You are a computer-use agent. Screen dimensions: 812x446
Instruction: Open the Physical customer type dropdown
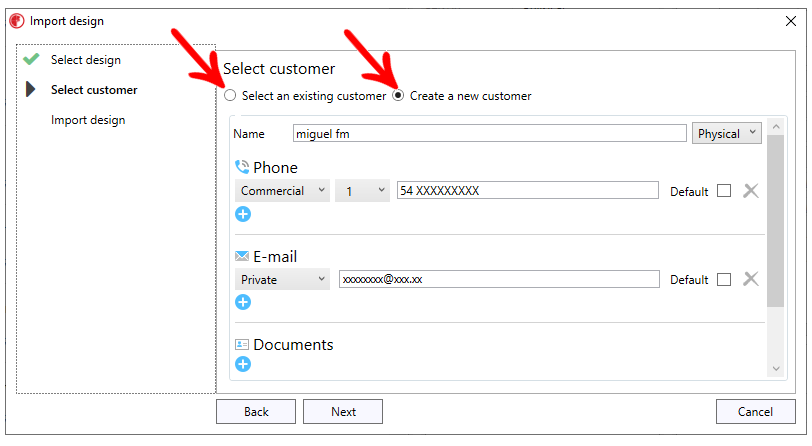click(x=727, y=133)
